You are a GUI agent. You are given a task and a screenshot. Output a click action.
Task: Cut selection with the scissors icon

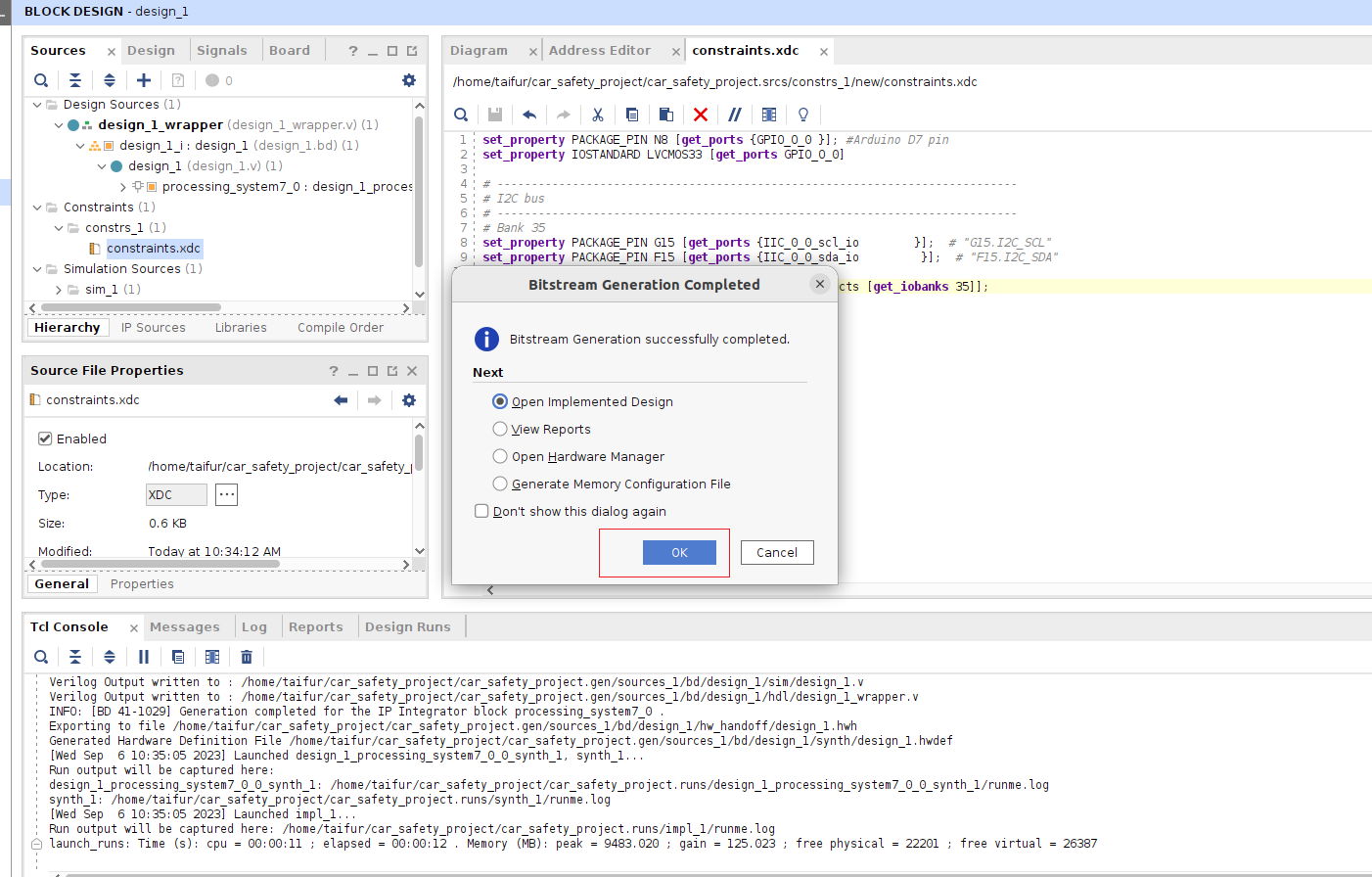coord(598,115)
